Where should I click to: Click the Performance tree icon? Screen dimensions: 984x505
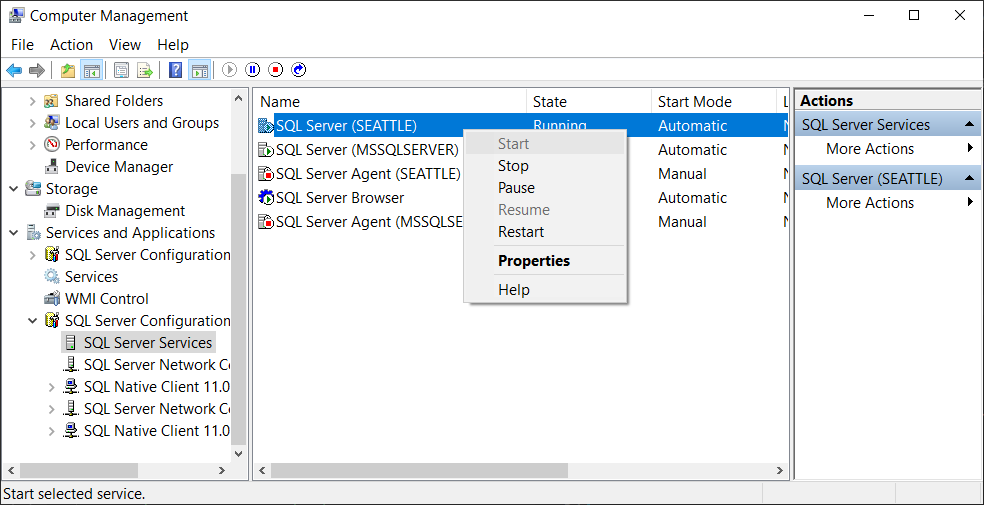click(52, 145)
